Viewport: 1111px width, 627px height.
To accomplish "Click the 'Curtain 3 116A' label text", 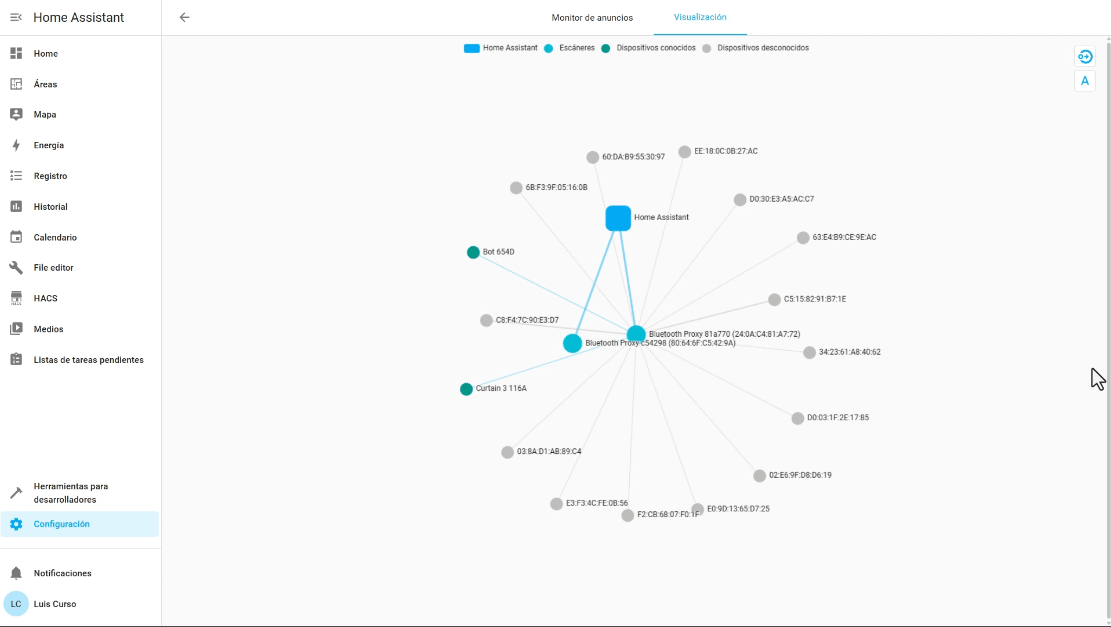I will [501, 389].
